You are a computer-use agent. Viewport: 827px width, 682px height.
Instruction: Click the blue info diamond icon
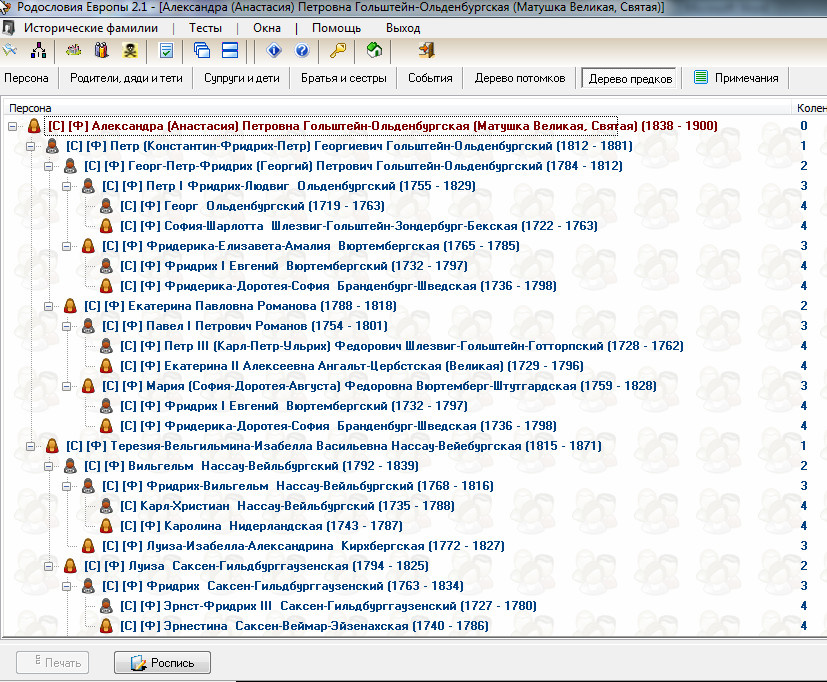(274, 51)
